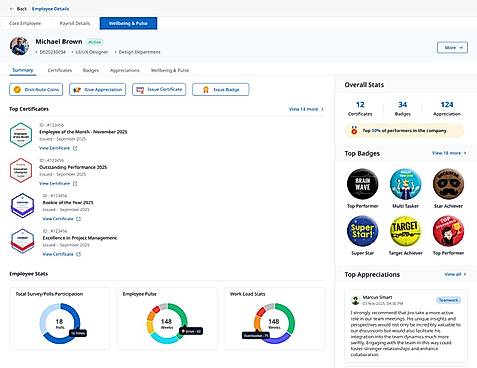Click the 124 Appreciation stat
Viewport: 477px width, 368px height.
tap(447, 108)
